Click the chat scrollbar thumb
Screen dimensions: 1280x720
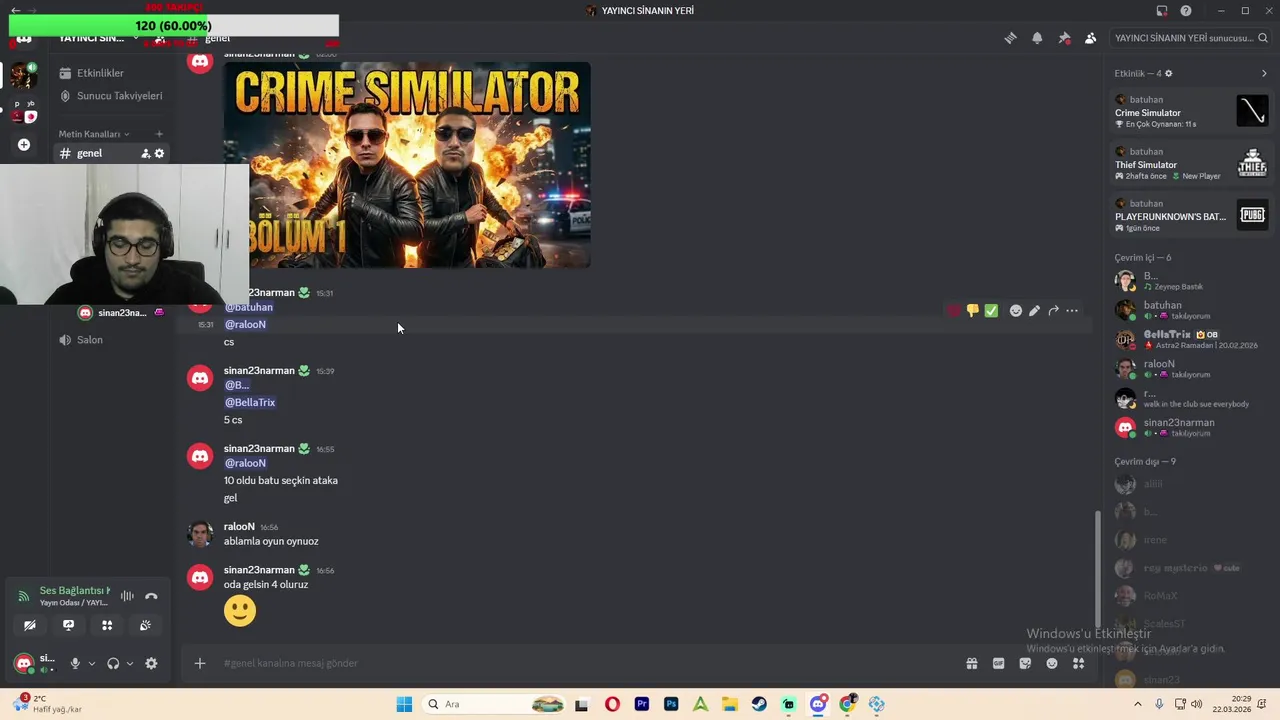(1097, 568)
